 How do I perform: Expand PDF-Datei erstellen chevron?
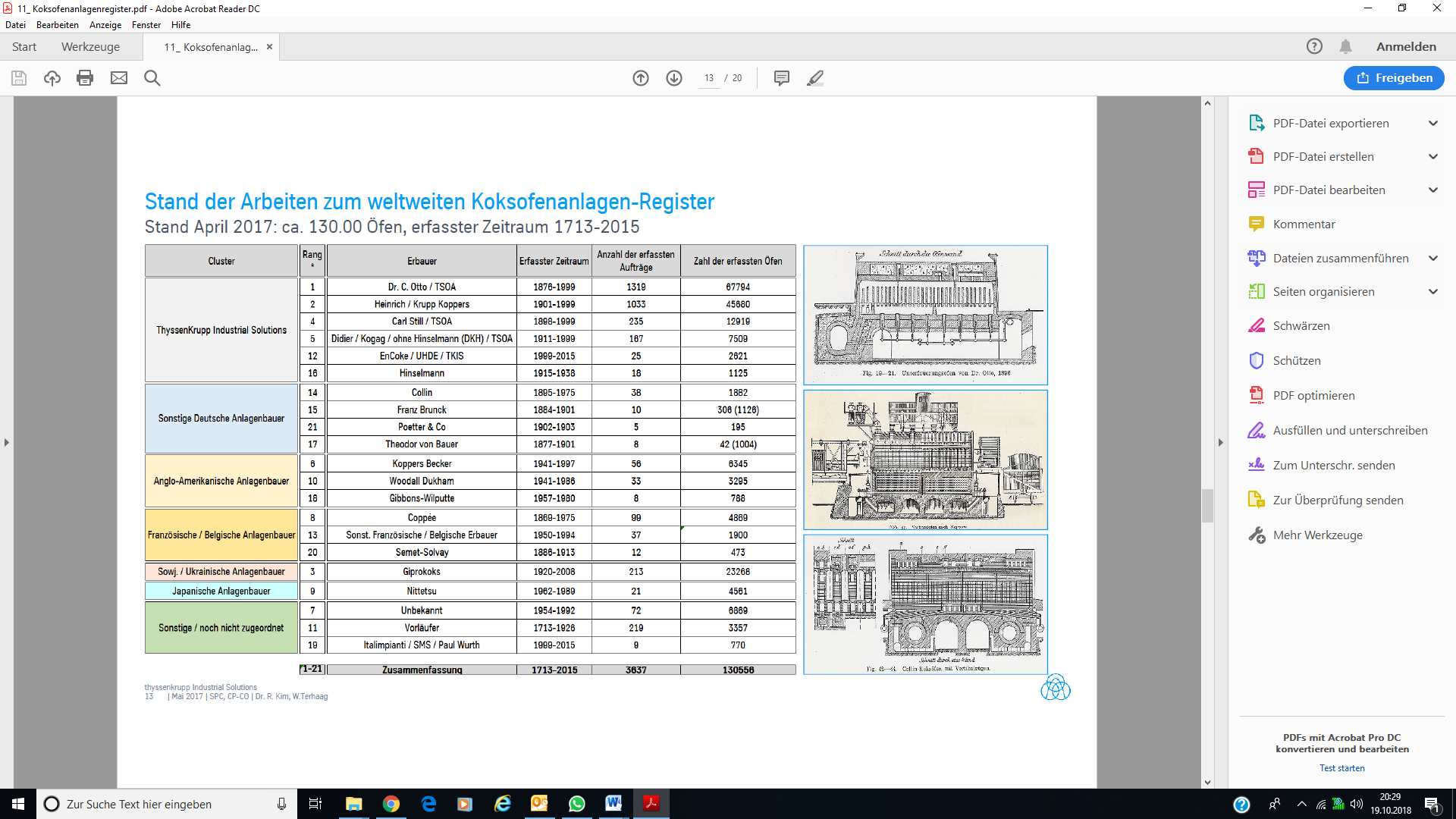coord(1433,156)
